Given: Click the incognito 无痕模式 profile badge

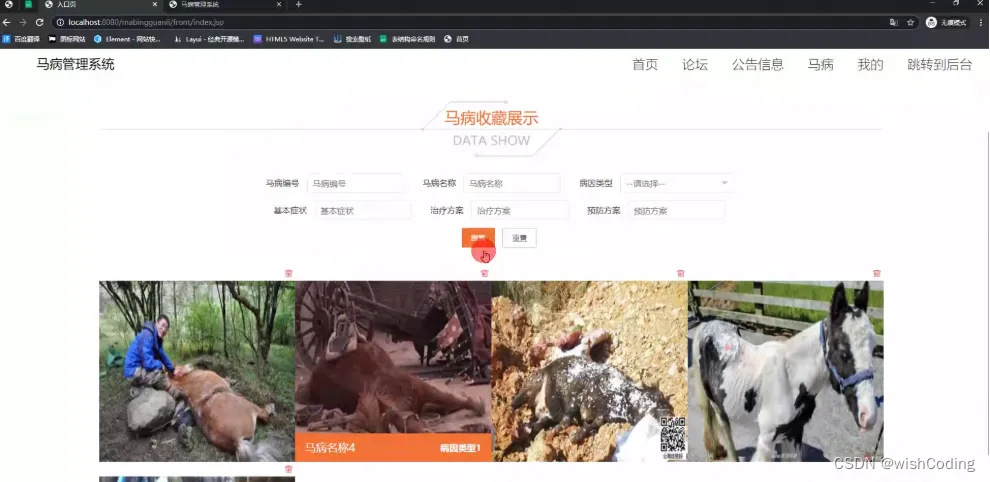Looking at the screenshot, I should click(x=946, y=22).
